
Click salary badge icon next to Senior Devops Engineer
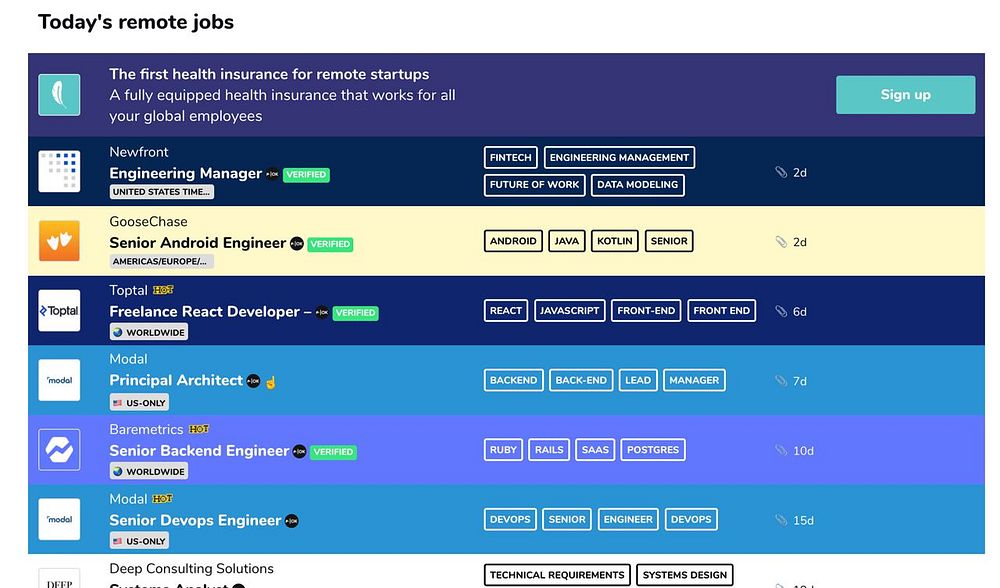pos(291,521)
